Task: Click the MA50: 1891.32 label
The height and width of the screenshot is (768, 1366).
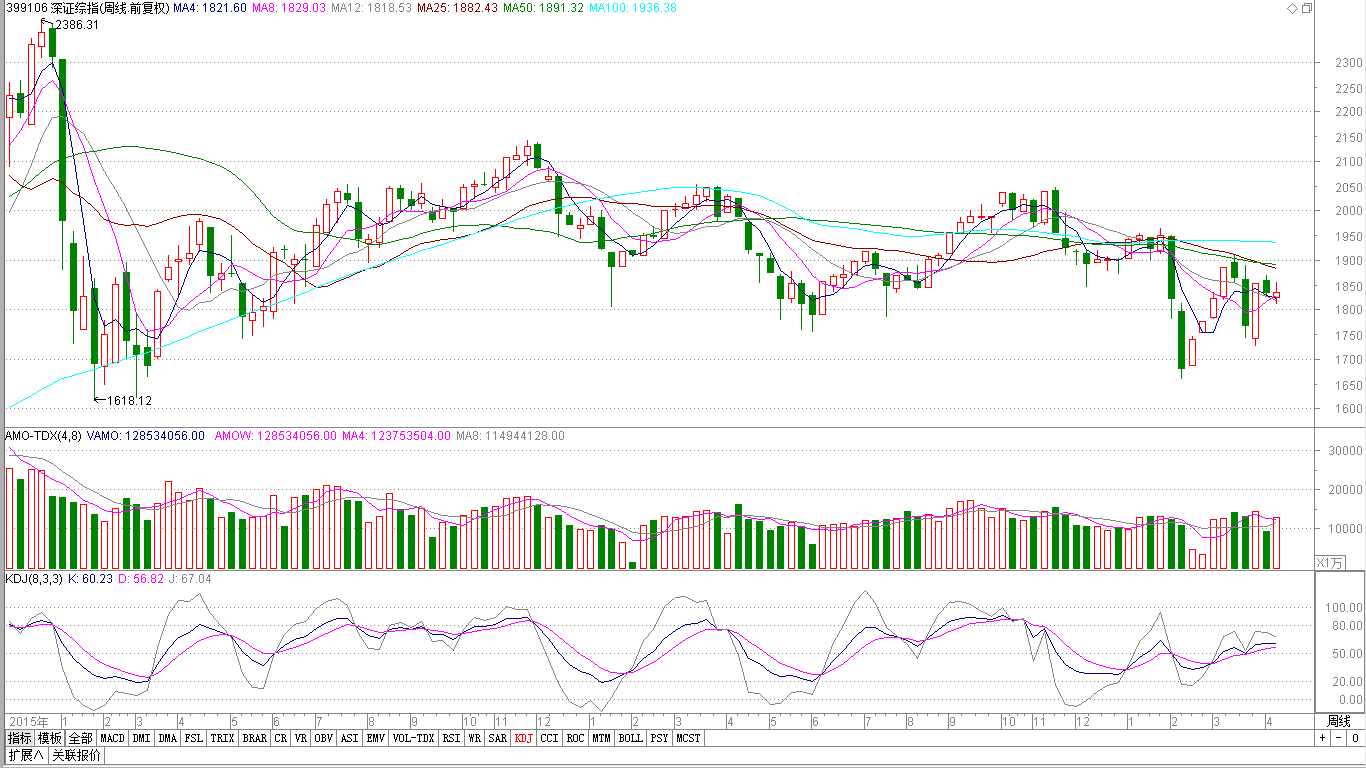Action: (544, 8)
